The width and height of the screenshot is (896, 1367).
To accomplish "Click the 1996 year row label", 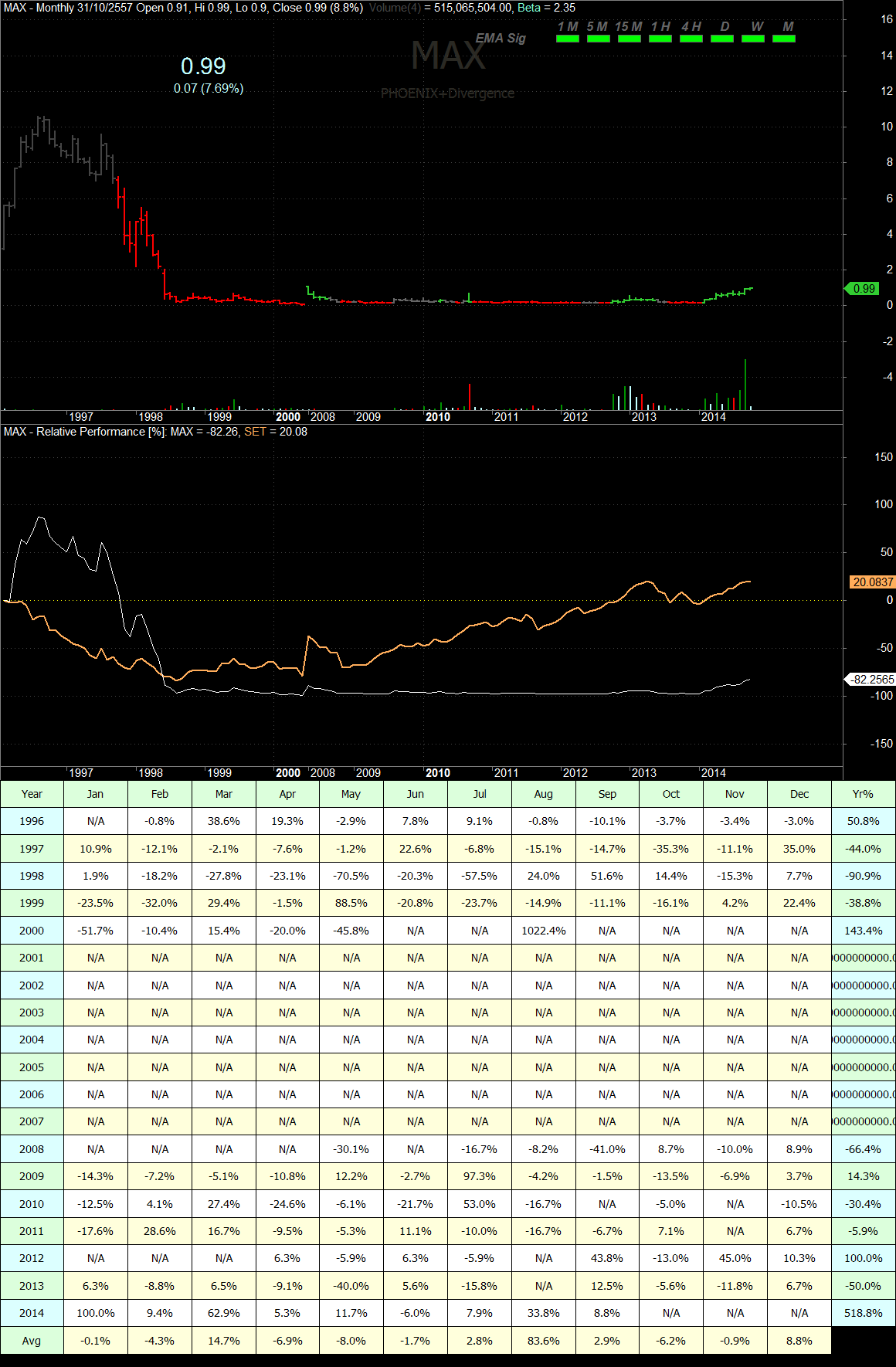I will [32, 821].
